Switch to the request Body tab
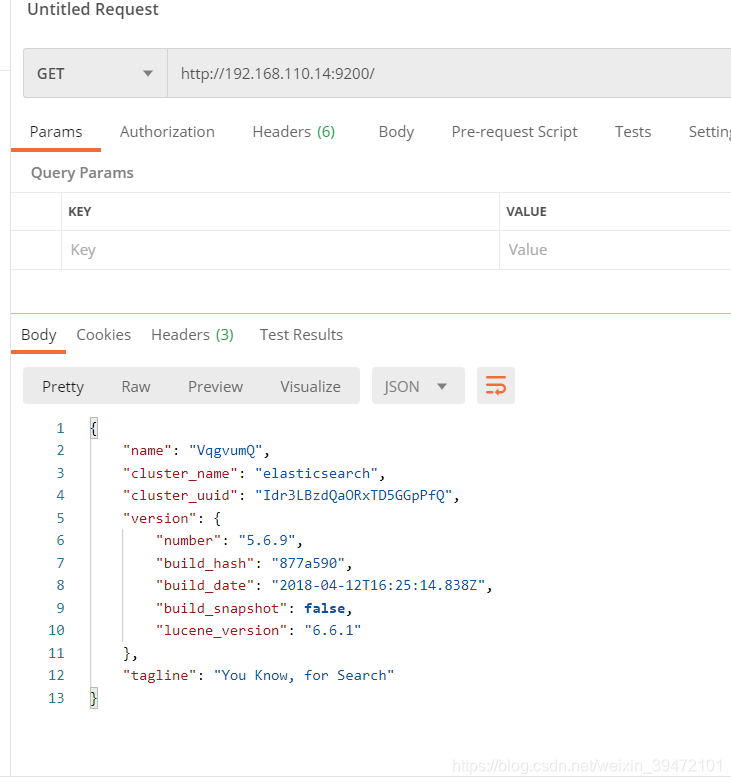The width and height of the screenshot is (731, 784). (x=396, y=132)
